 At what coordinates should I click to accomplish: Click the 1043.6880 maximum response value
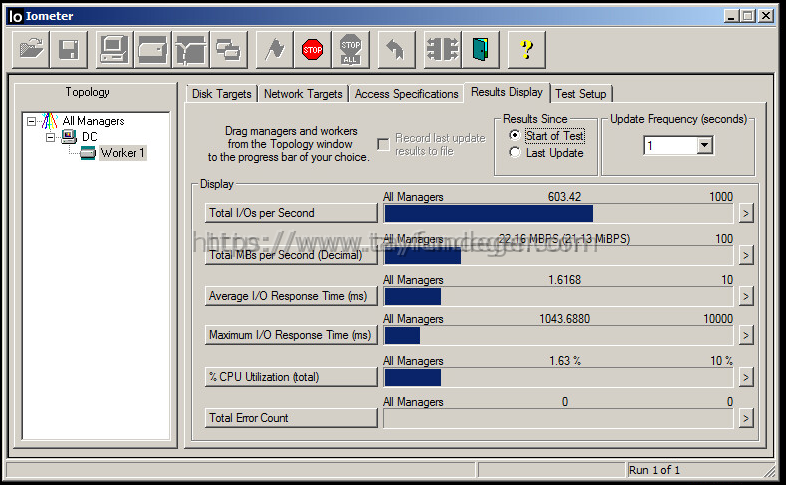click(x=564, y=319)
